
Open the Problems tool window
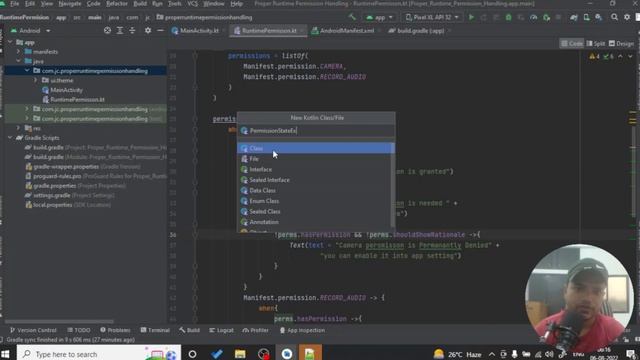click(115, 330)
